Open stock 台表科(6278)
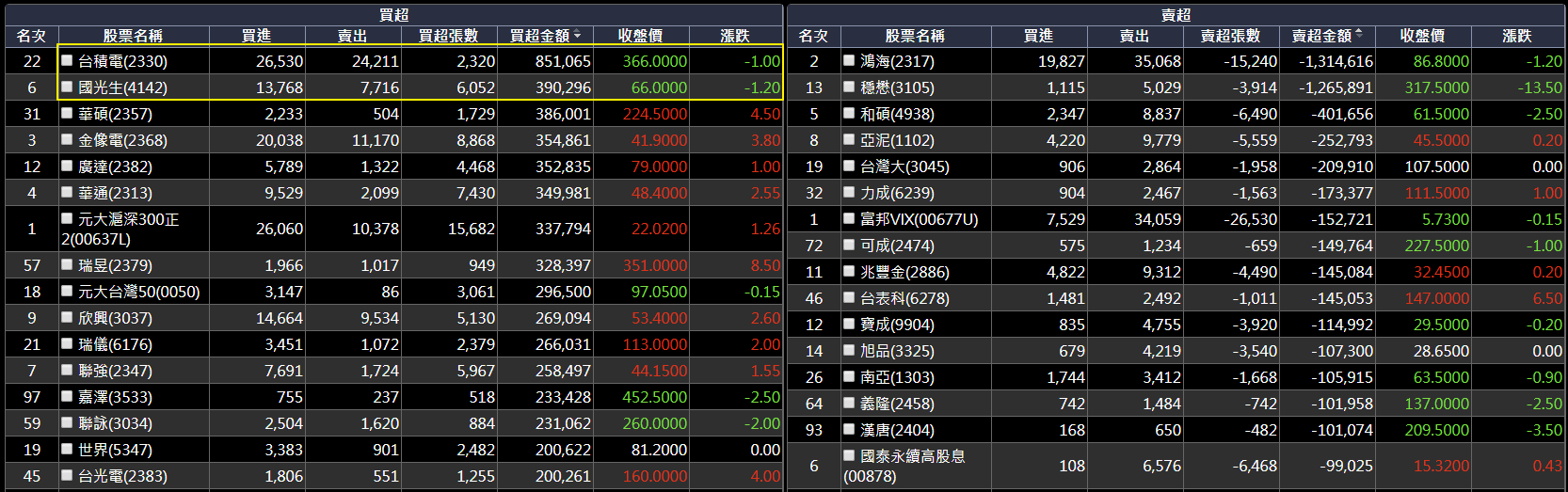The width and height of the screenshot is (1568, 492). tap(904, 298)
